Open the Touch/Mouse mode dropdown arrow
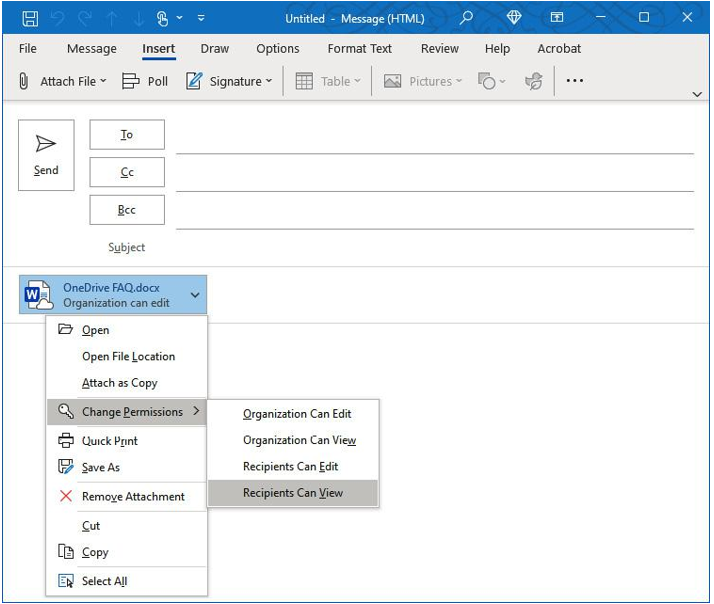 click(180, 18)
